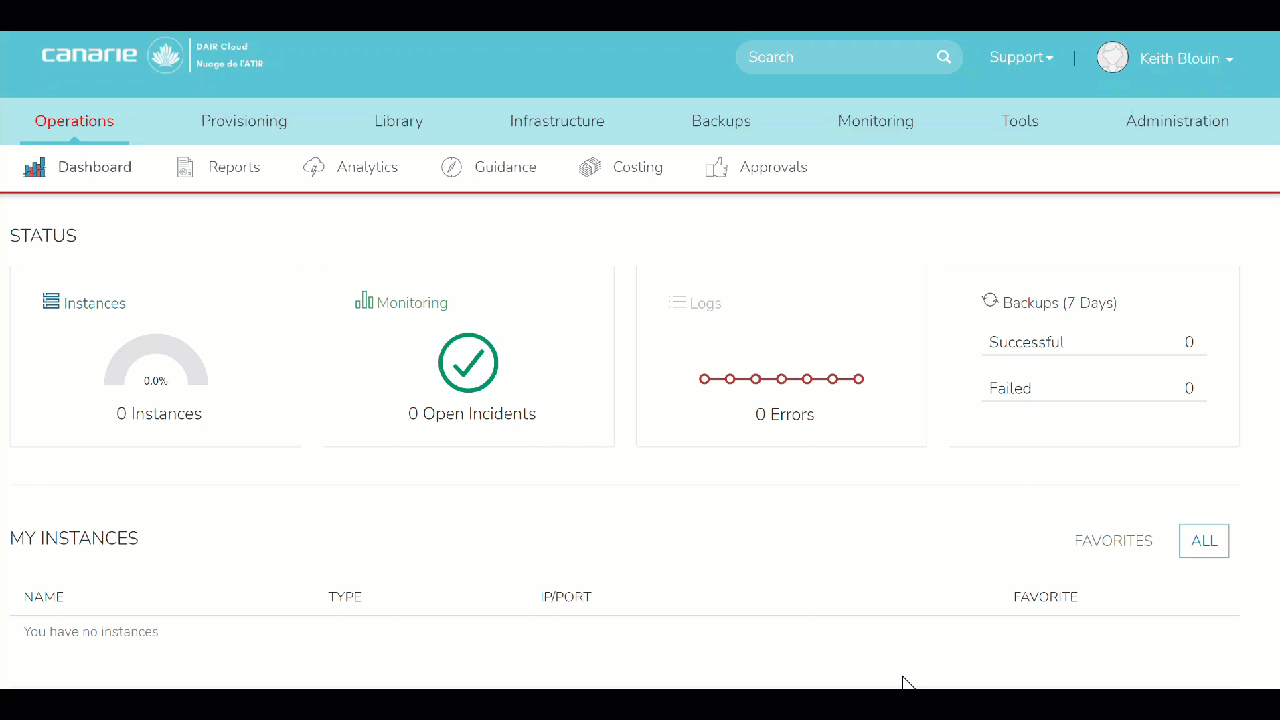The image size is (1280, 720).
Task: Open the Instances status link
Action: pyautogui.click(x=94, y=303)
